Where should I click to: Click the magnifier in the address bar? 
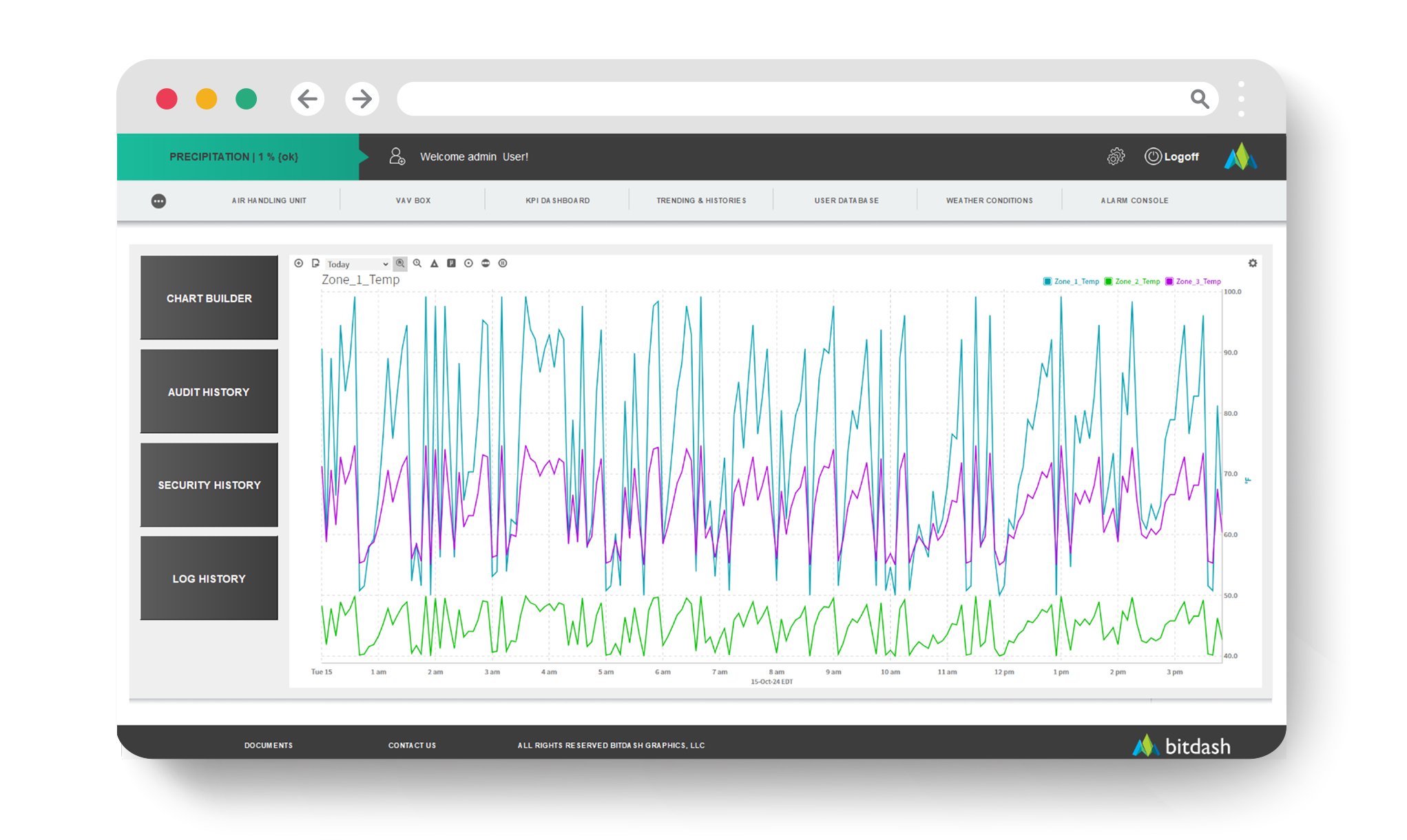1200,99
